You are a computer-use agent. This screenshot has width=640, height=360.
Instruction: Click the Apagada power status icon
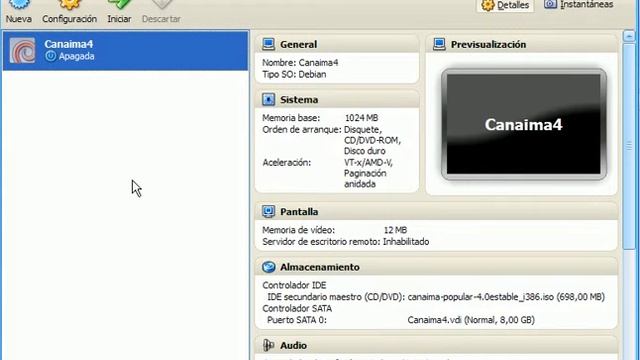[50, 56]
